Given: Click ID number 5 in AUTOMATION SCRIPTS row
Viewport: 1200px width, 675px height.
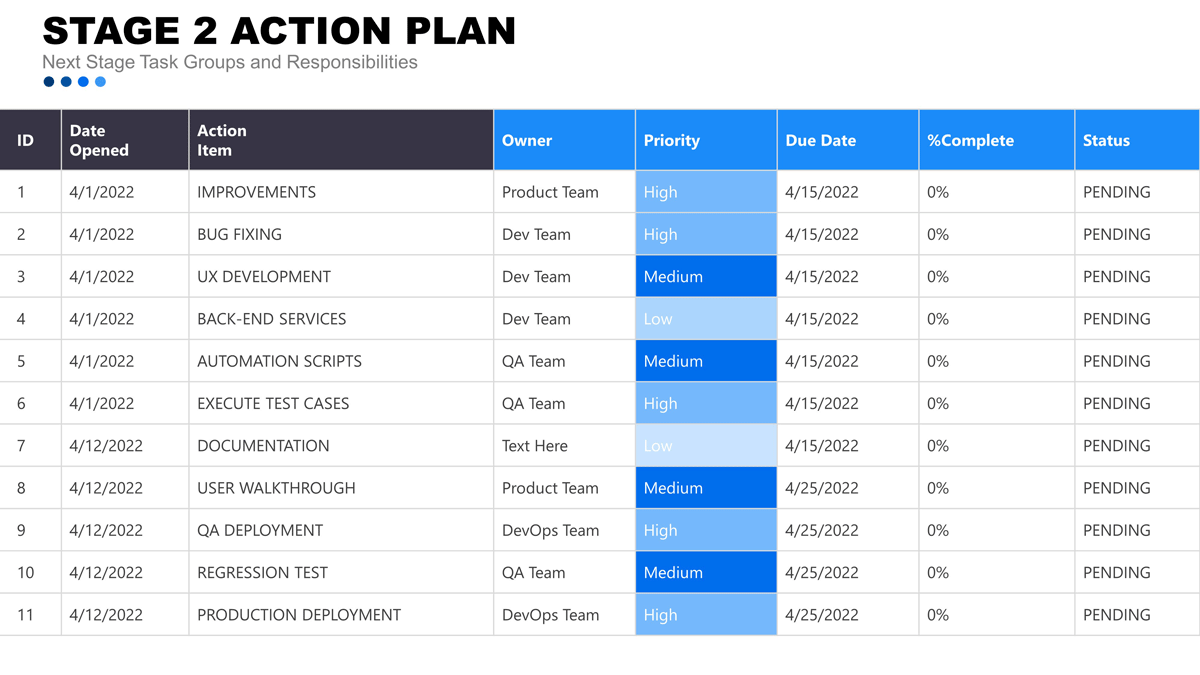Looking at the screenshot, I should coord(21,361).
